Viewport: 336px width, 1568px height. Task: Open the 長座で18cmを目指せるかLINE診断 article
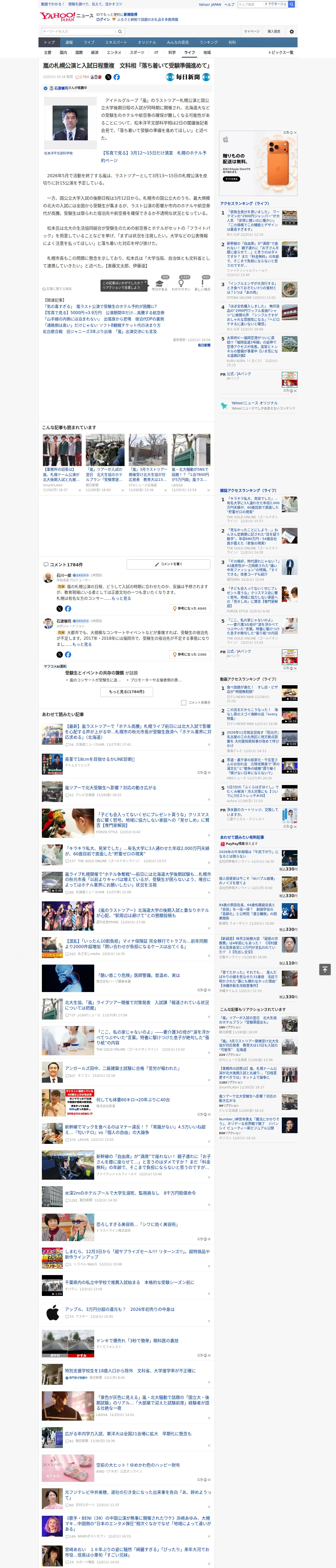100,759
